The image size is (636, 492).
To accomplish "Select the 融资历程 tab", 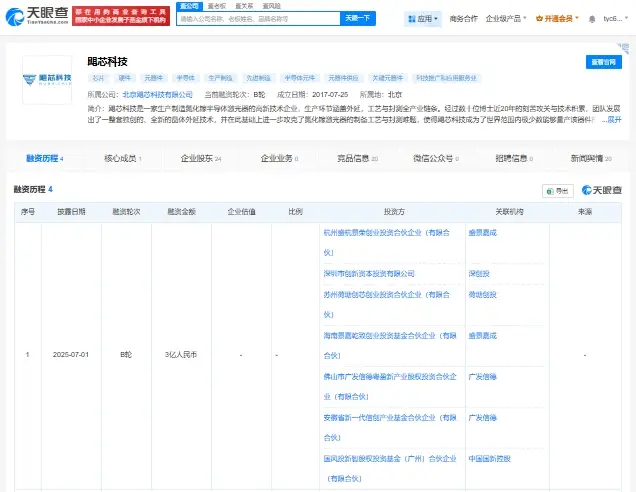I will [x=45, y=158].
